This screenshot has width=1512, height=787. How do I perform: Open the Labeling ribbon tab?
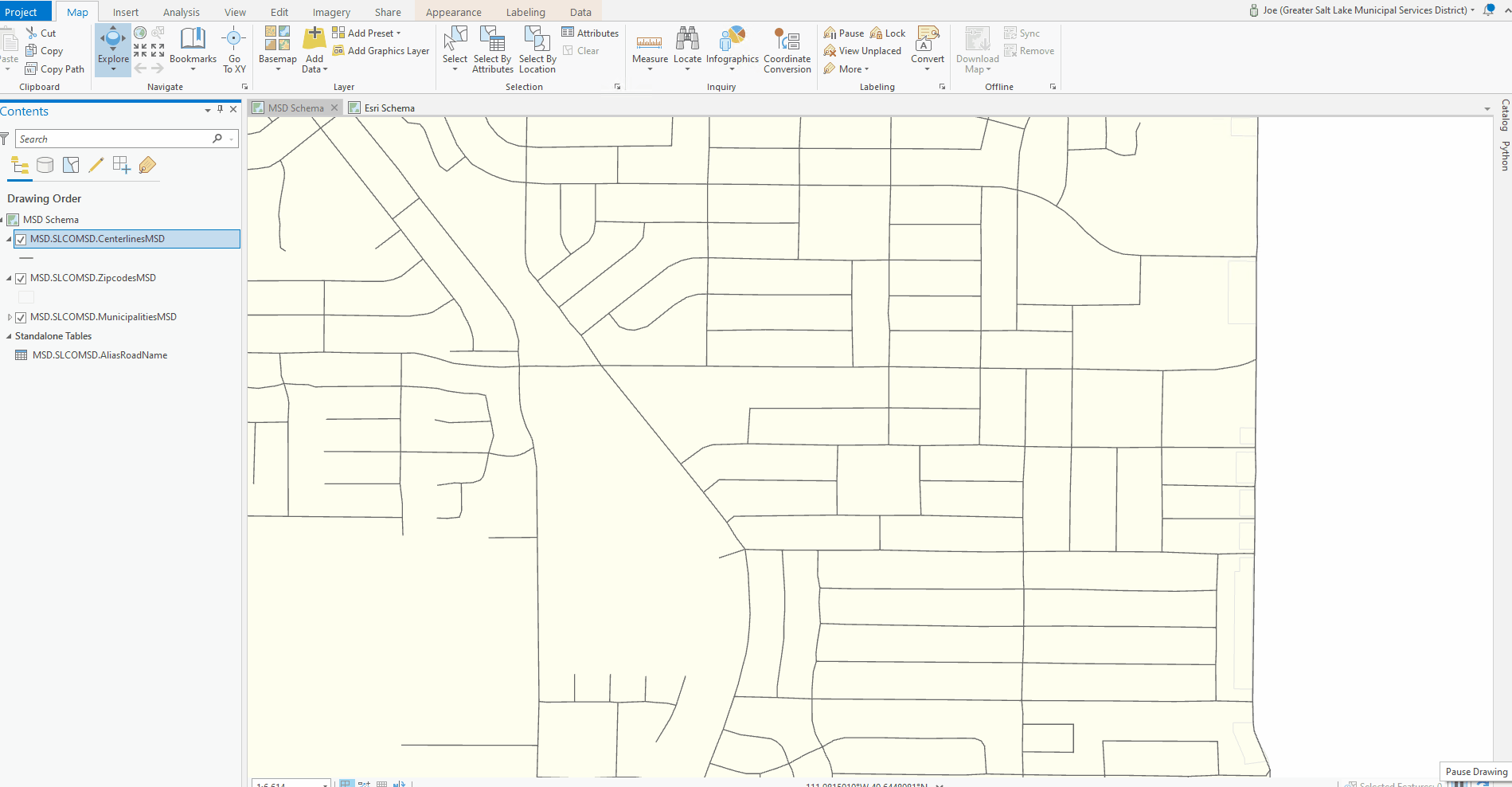coord(525,12)
